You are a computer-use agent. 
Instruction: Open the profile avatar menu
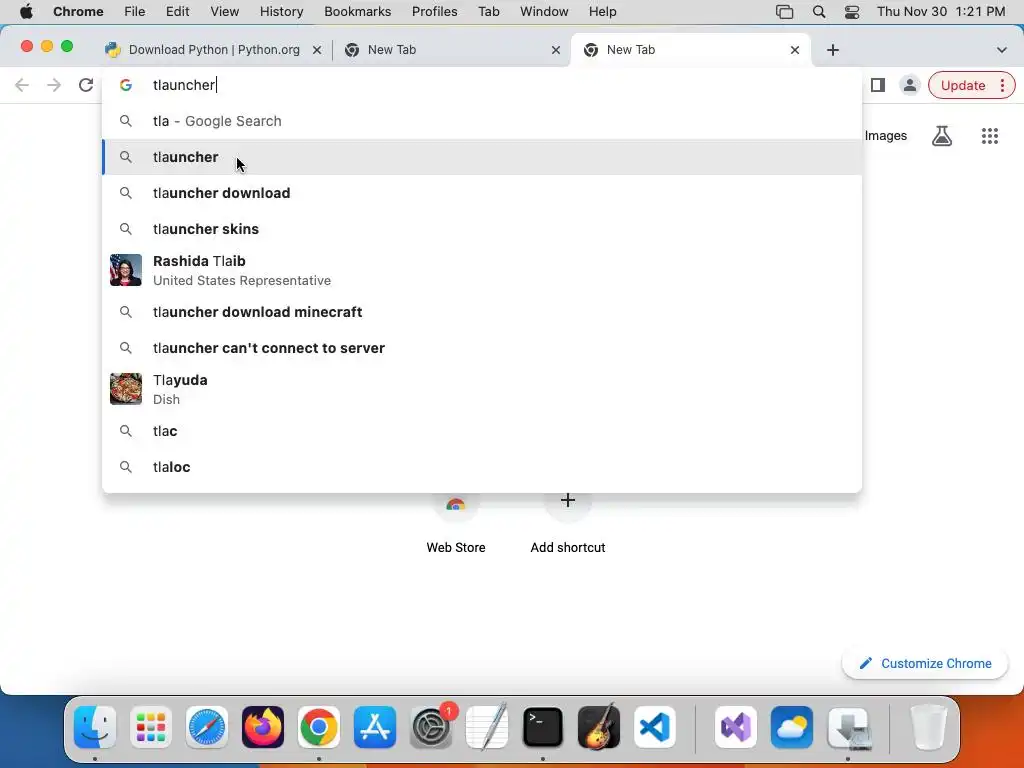point(909,85)
